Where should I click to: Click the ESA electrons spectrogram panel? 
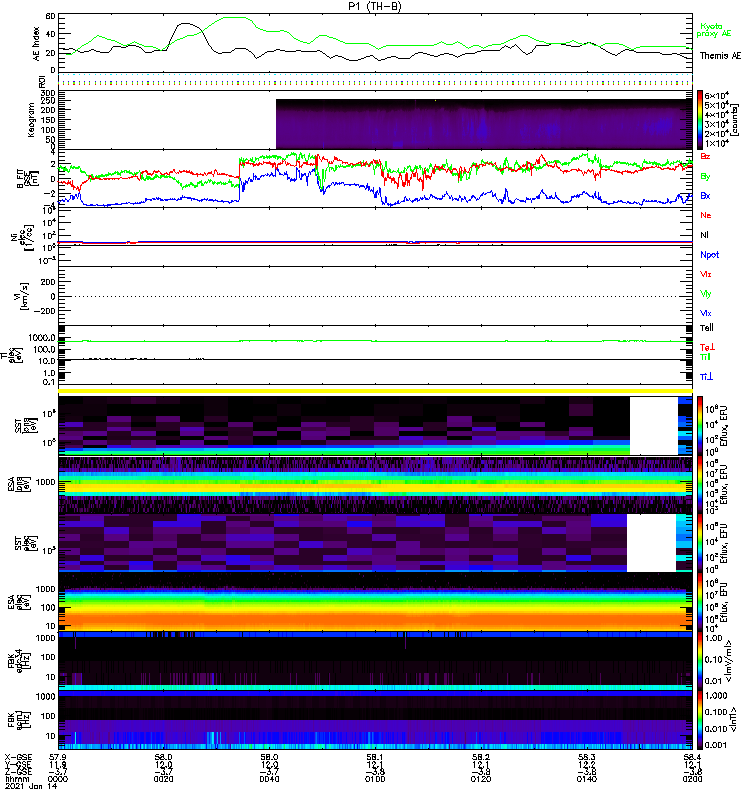[376, 602]
